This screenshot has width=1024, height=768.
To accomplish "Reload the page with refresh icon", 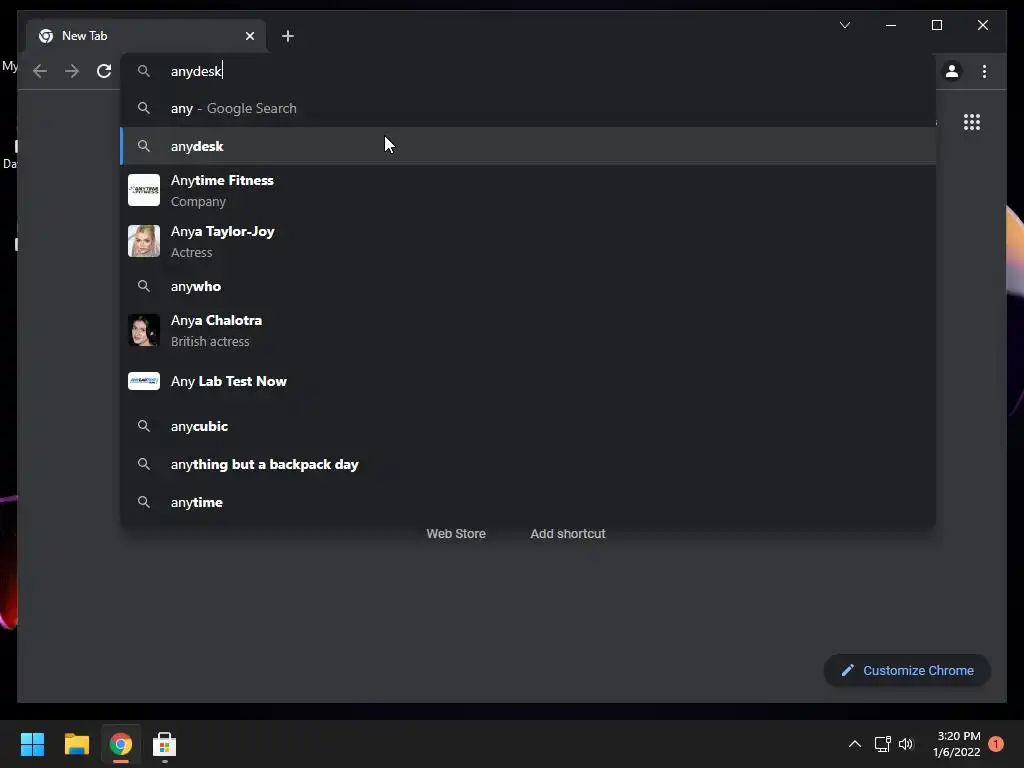I will (104, 71).
